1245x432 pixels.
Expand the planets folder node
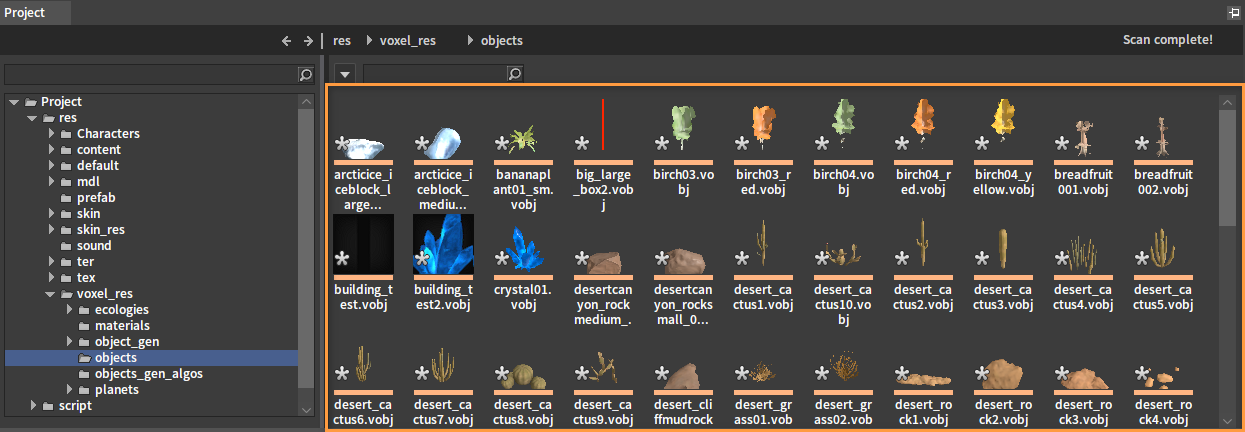[x=69, y=390]
